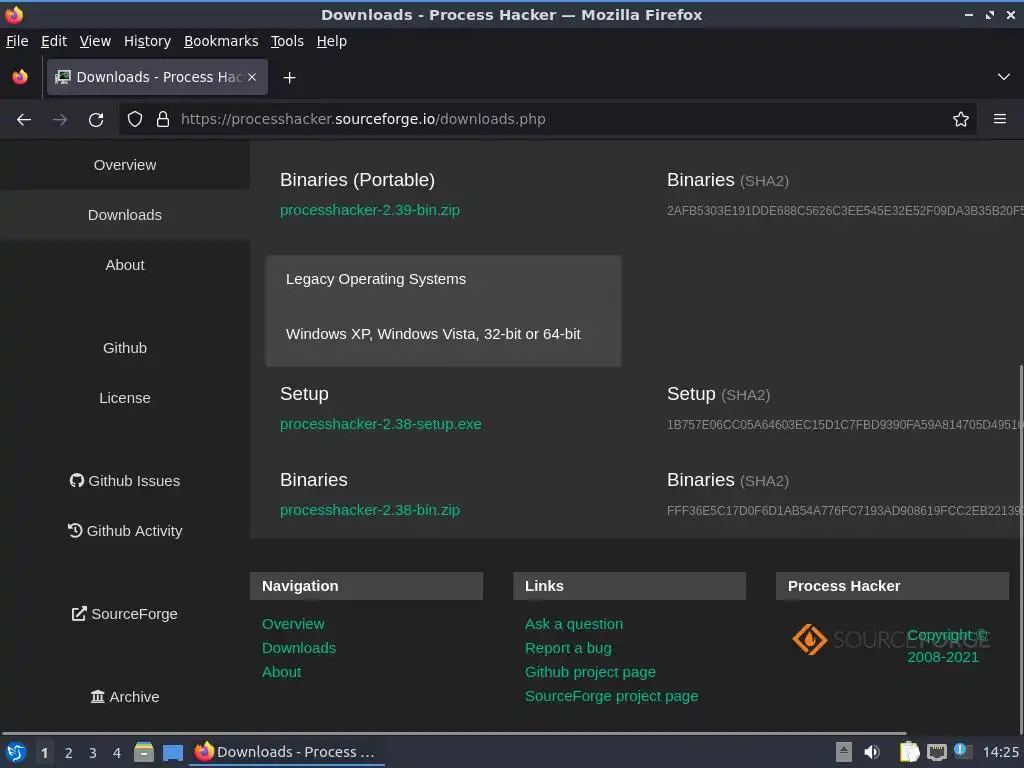The image size is (1024, 768).
Task: Click the 14:25 clock in tray
Action: (x=1000, y=752)
